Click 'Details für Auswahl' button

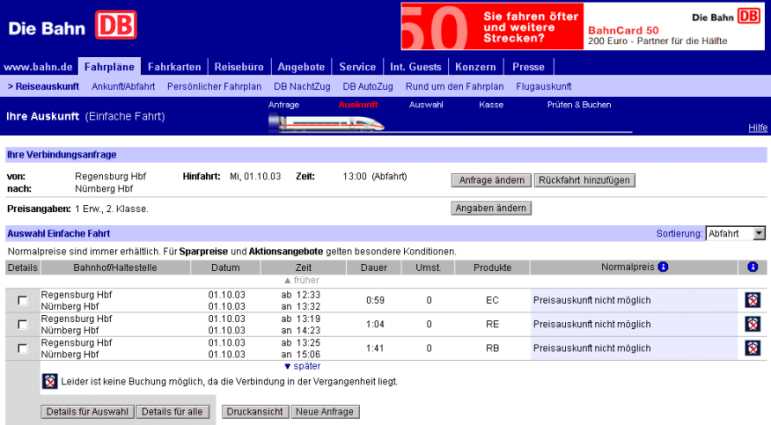click(87, 412)
